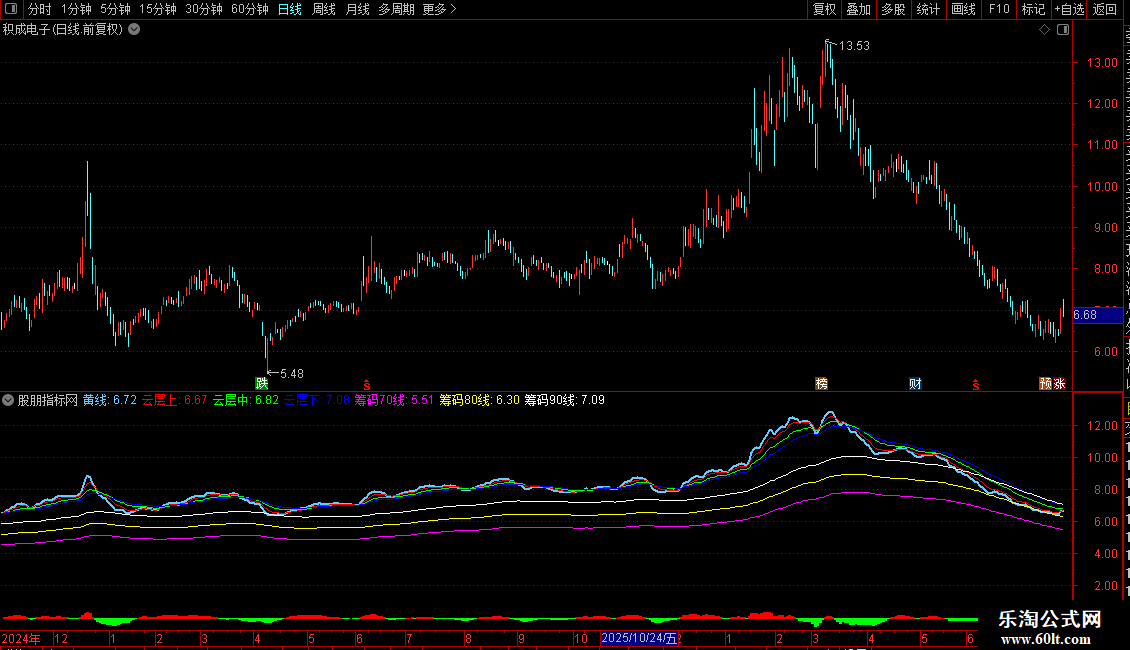Click the 10 month label on time axis
1130x650 pixels.
tap(581, 638)
